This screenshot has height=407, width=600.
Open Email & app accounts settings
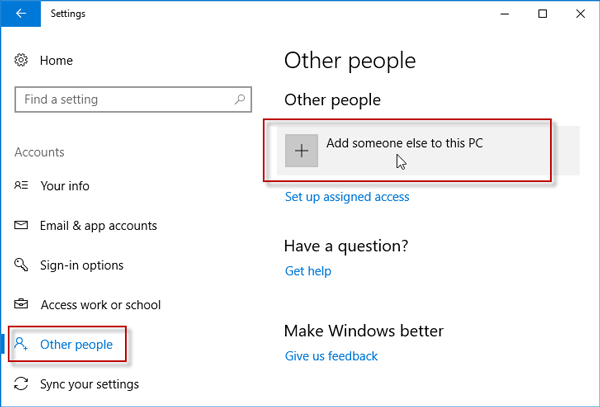tap(98, 226)
